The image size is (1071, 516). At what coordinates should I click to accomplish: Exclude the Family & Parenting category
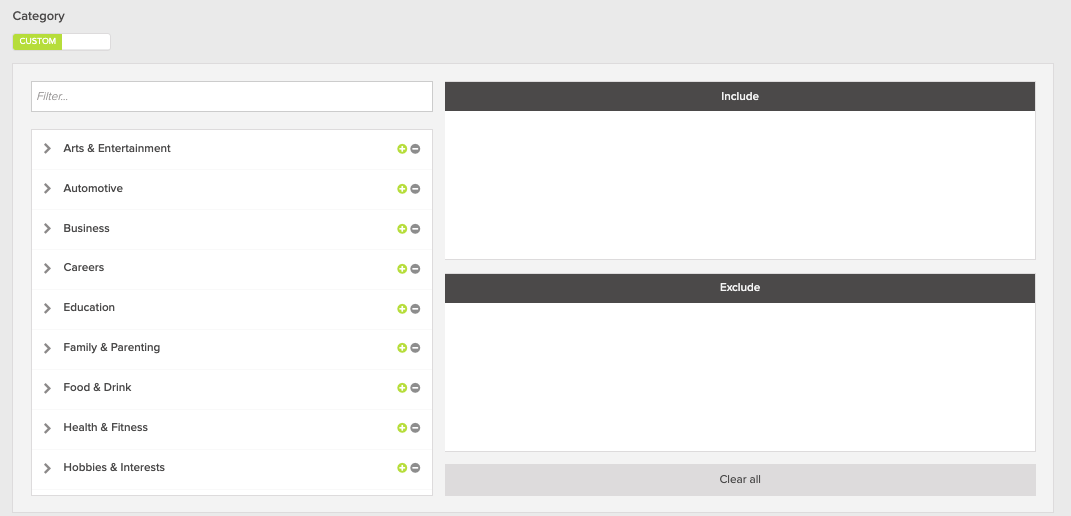click(x=415, y=348)
